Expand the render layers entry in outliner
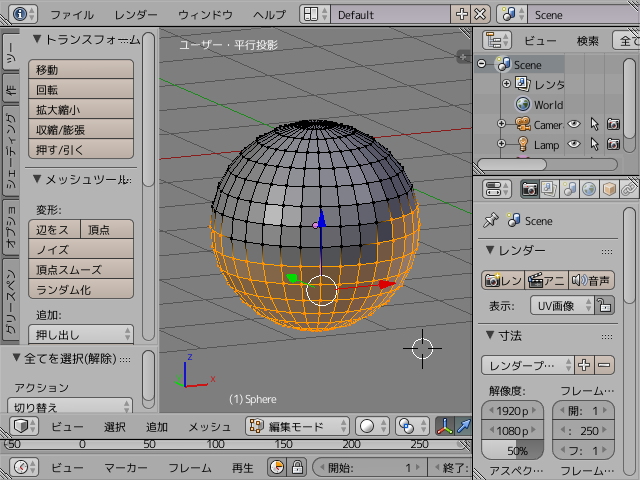The height and width of the screenshot is (480, 640). (x=506, y=83)
